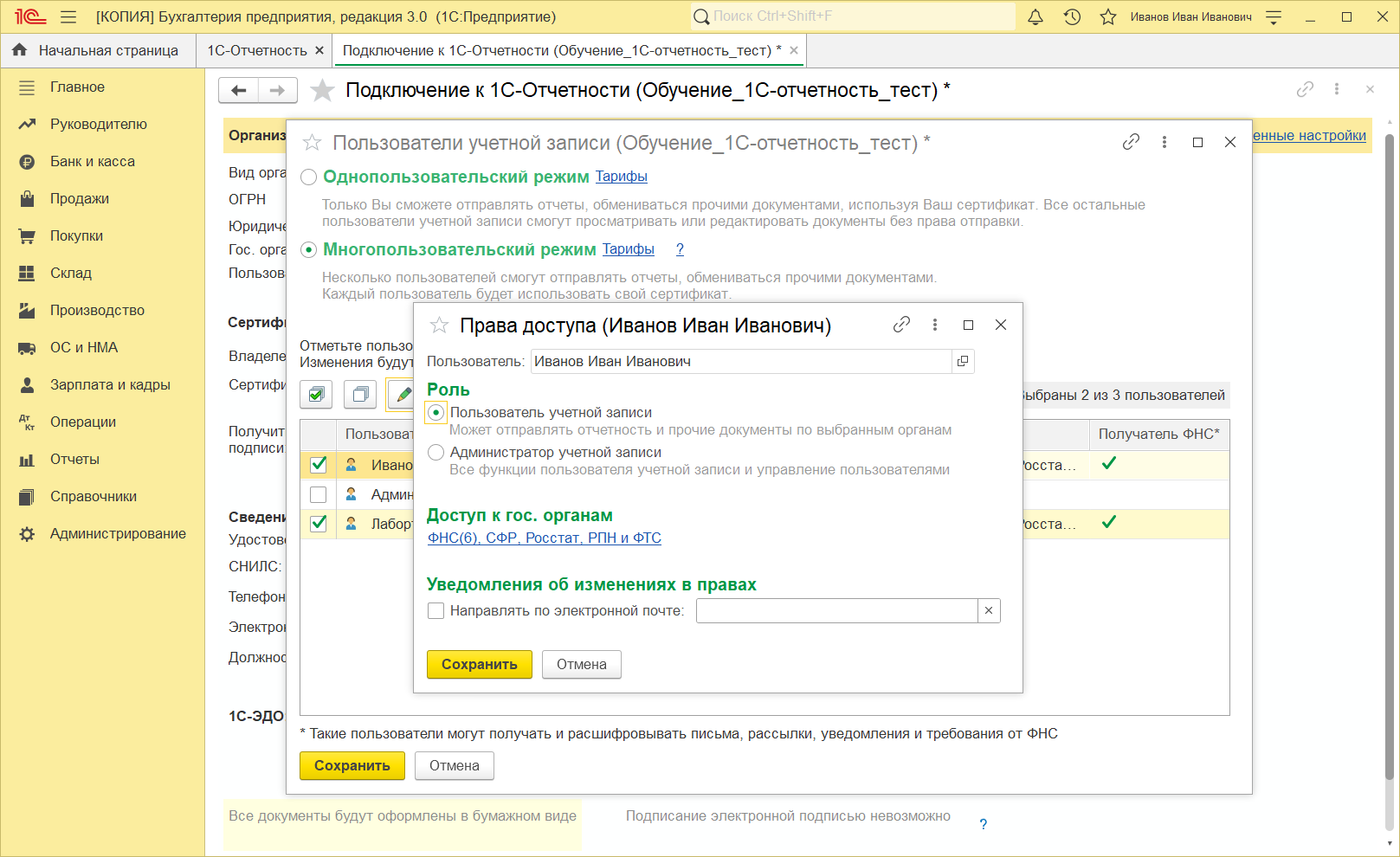This screenshot has width=1400, height=857.
Task: Click the email address input field
Action: point(837,610)
